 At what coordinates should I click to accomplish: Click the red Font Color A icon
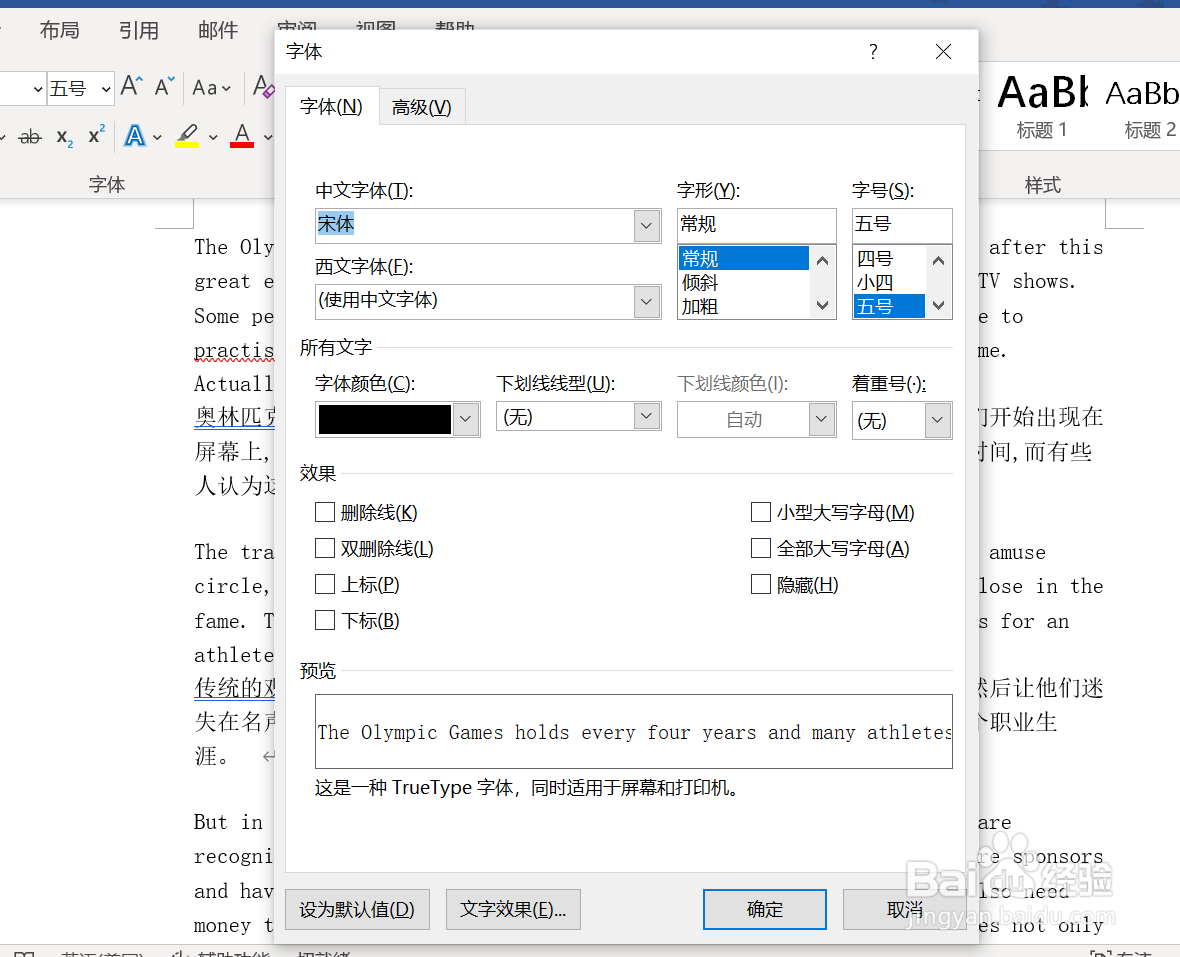242,136
